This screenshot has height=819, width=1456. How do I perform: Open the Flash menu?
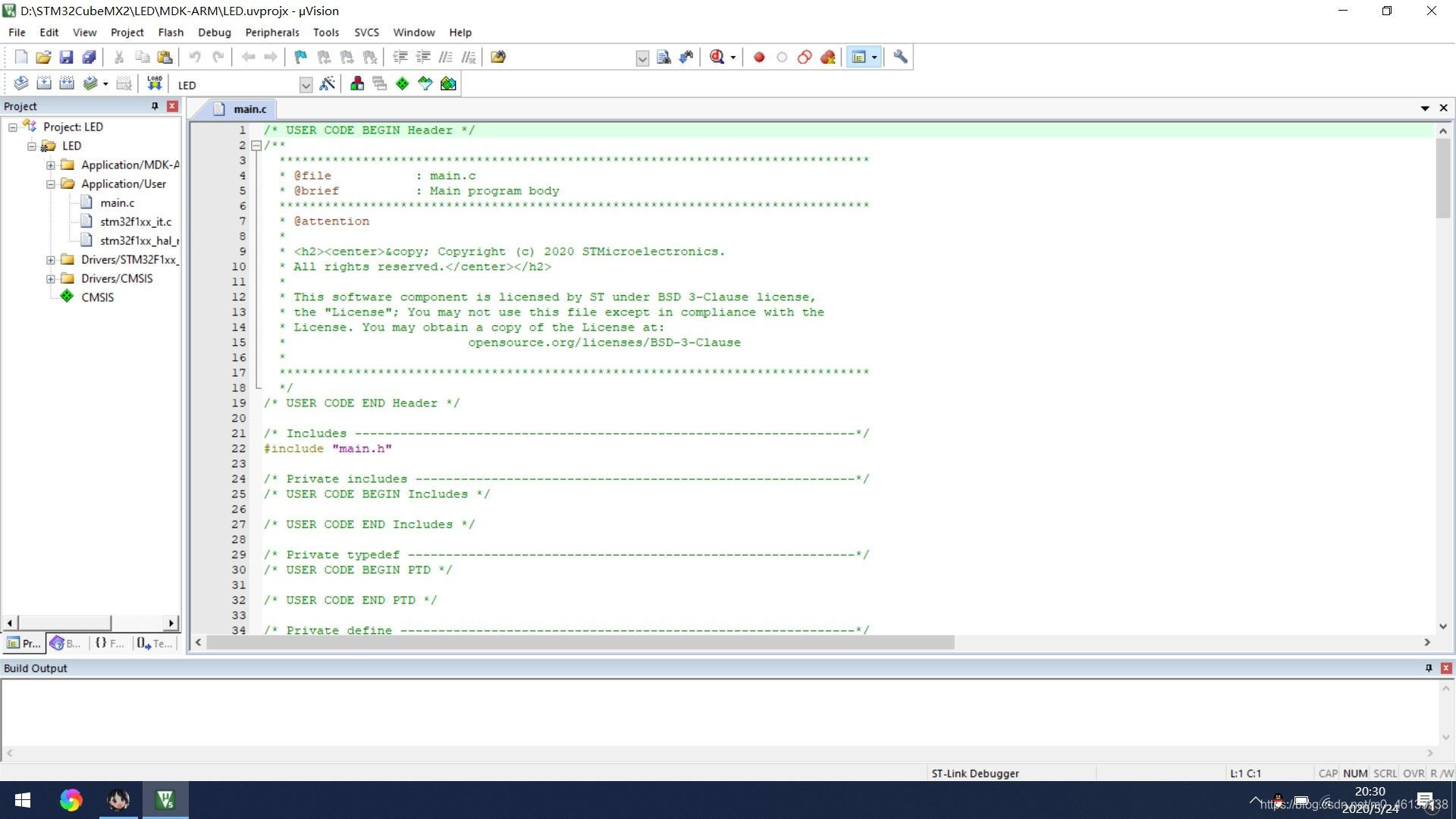pyautogui.click(x=171, y=33)
